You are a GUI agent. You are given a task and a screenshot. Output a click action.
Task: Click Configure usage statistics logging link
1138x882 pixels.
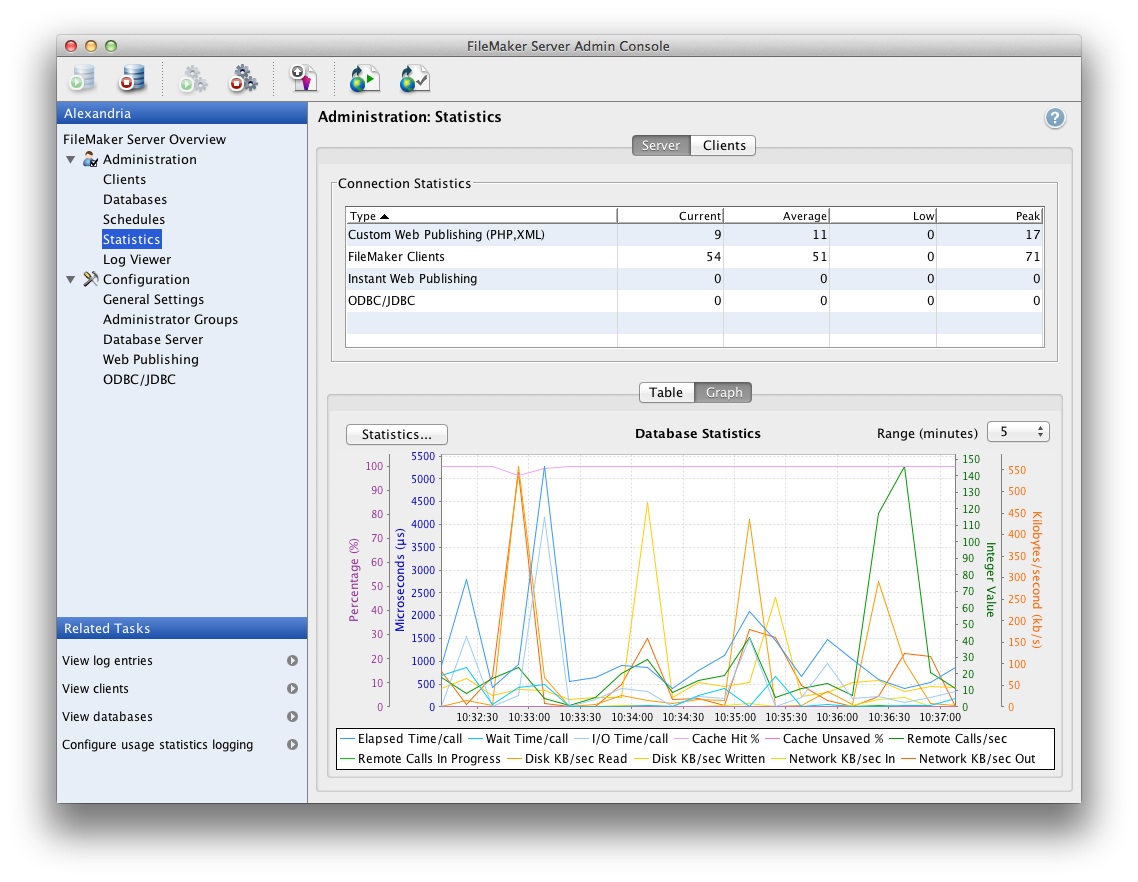[x=157, y=744]
